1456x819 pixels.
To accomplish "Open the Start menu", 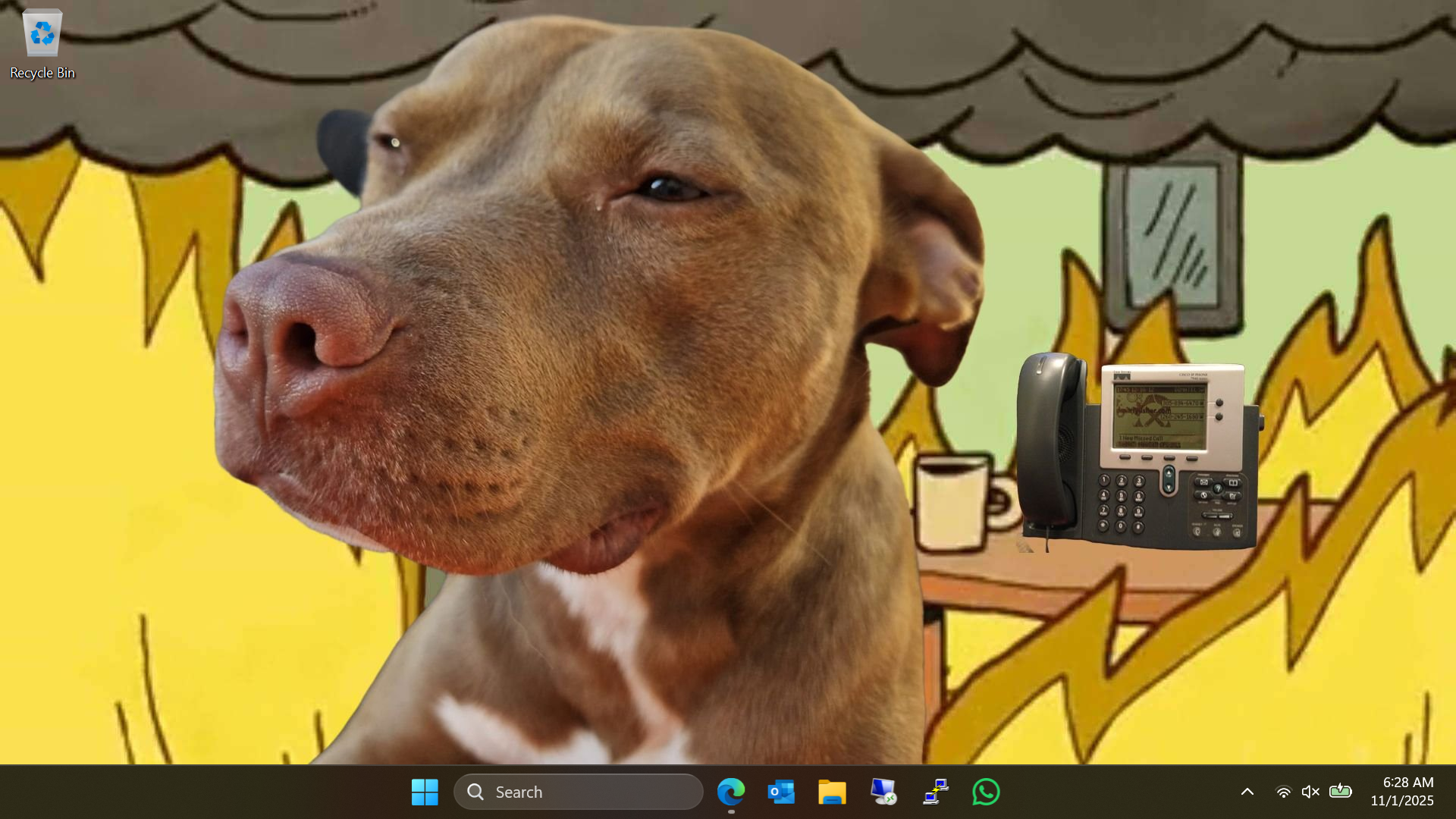I will tap(425, 791).
